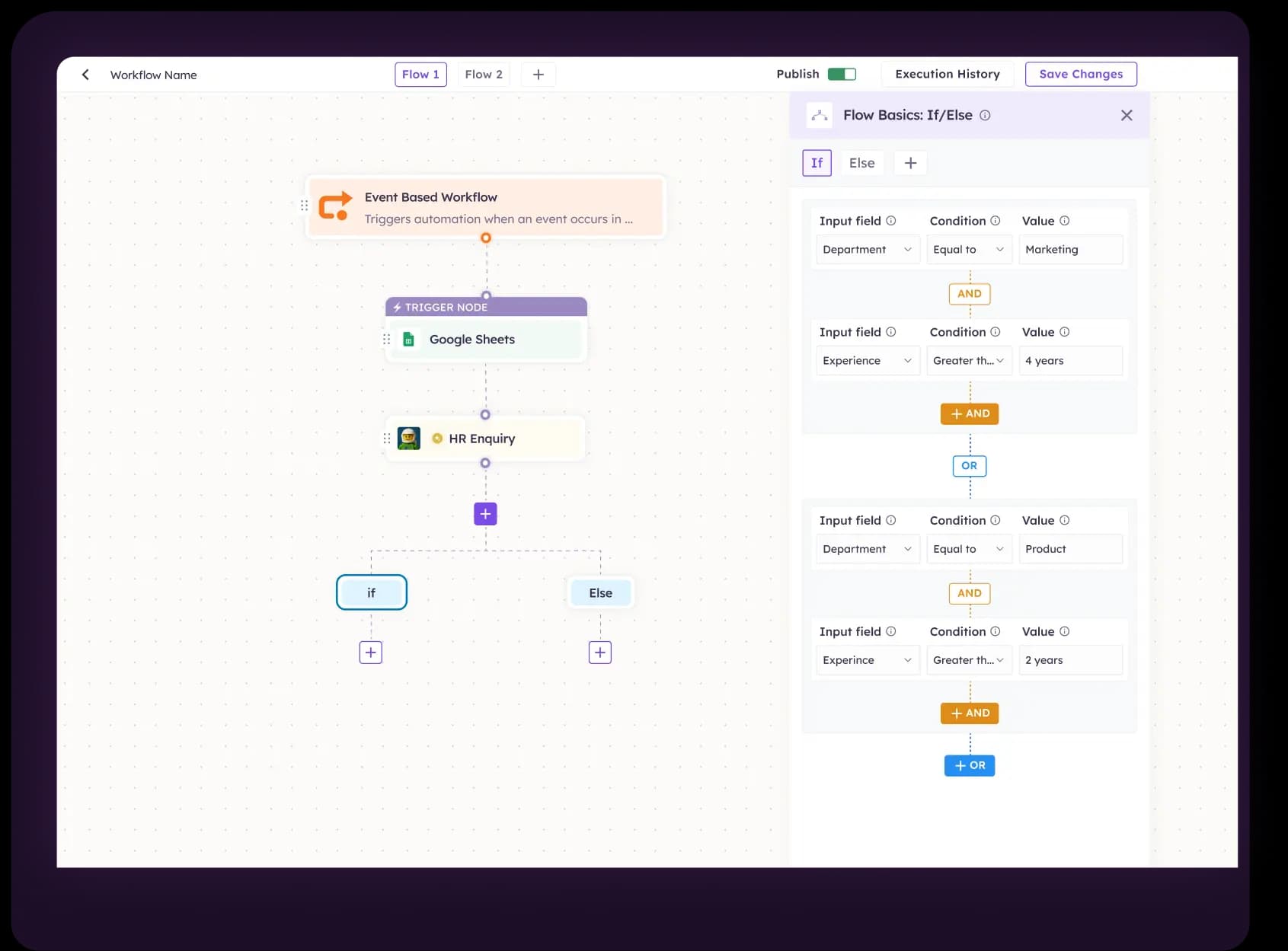The image size is (1288, 951).
Task: Open the Else tab in the If/Else panel
Action: click(x=861, y=162)
